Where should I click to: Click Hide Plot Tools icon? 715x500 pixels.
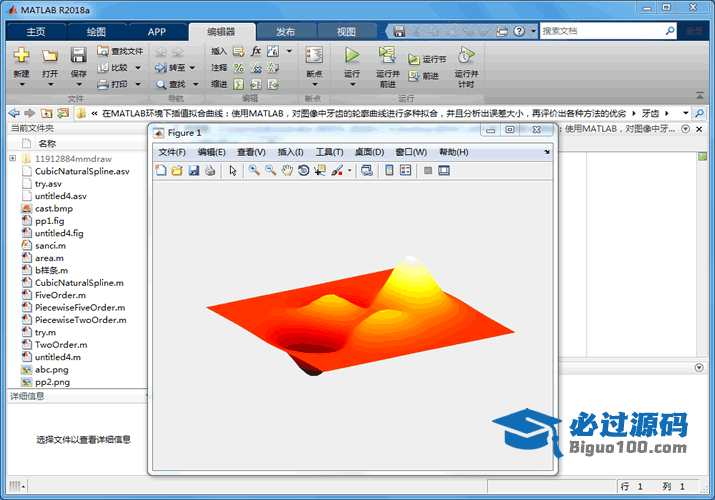(428, 170)
